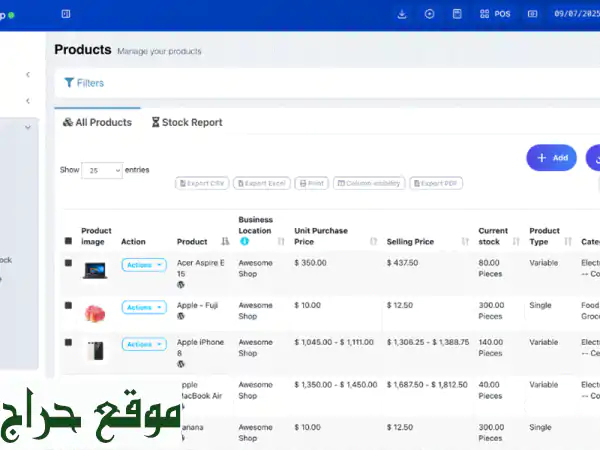
Task: Check the Acer Aspire E 15 row checkbox
Action: (x=68, y=263)
